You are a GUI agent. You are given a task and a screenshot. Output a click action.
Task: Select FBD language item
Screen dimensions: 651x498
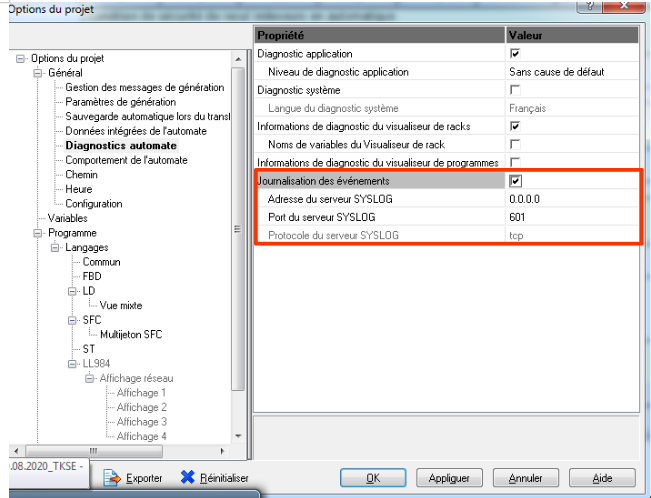click(92, 277)
